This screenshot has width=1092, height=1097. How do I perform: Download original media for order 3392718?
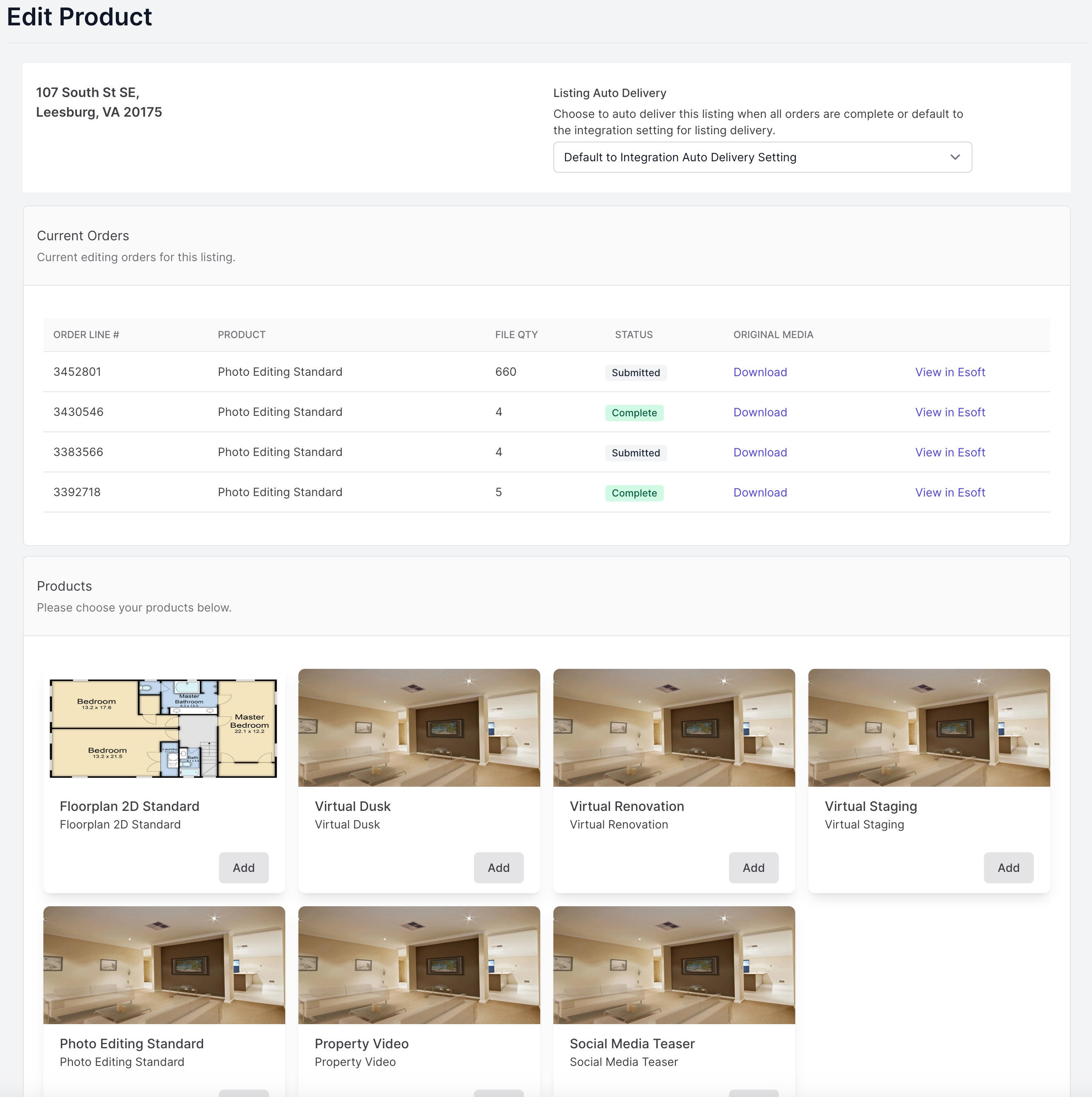[759, 492]
